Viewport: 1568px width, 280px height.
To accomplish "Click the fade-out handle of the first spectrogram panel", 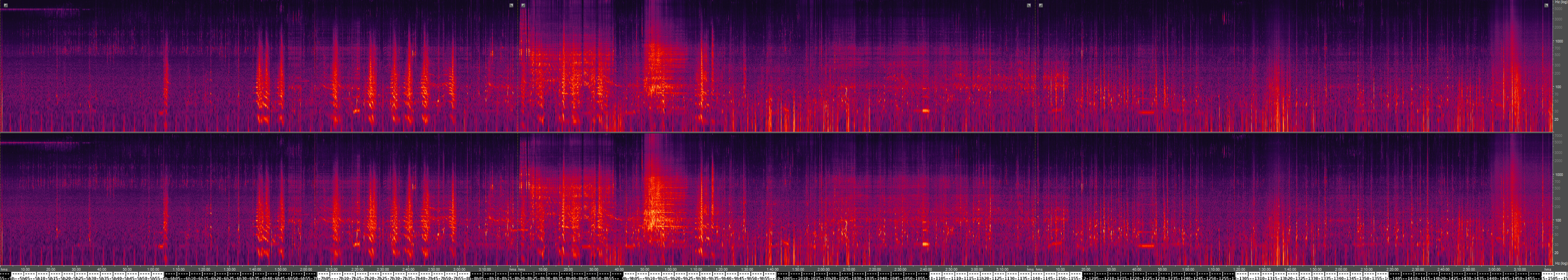I will (511, 5).
